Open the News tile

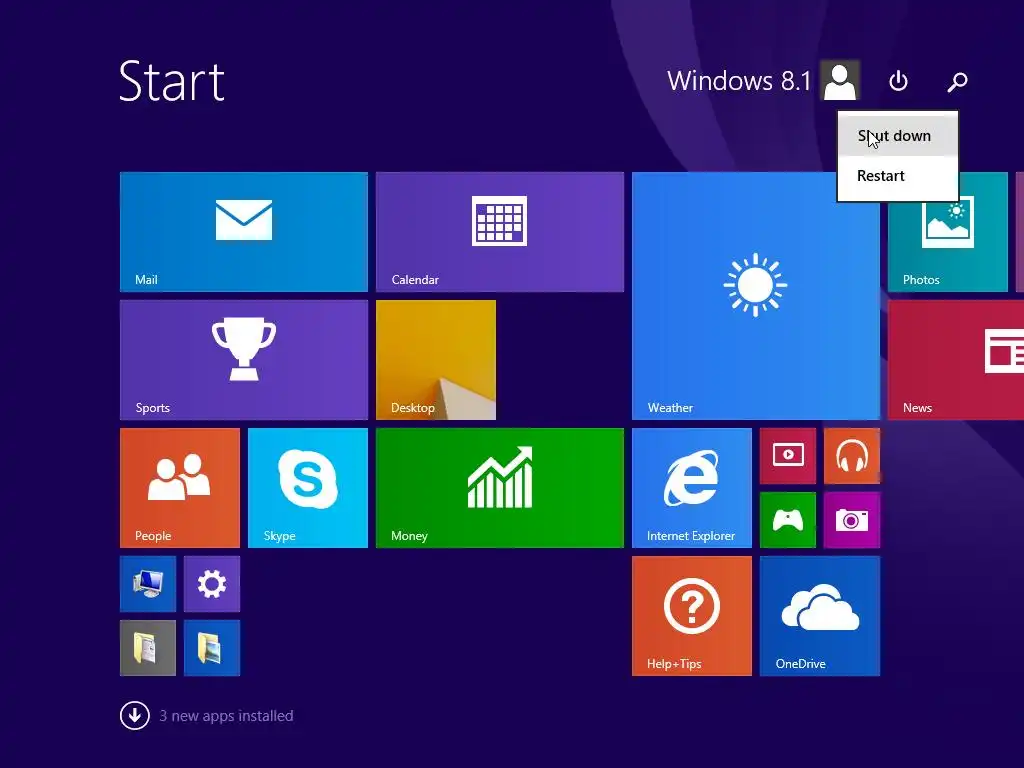tap(956, 360)
